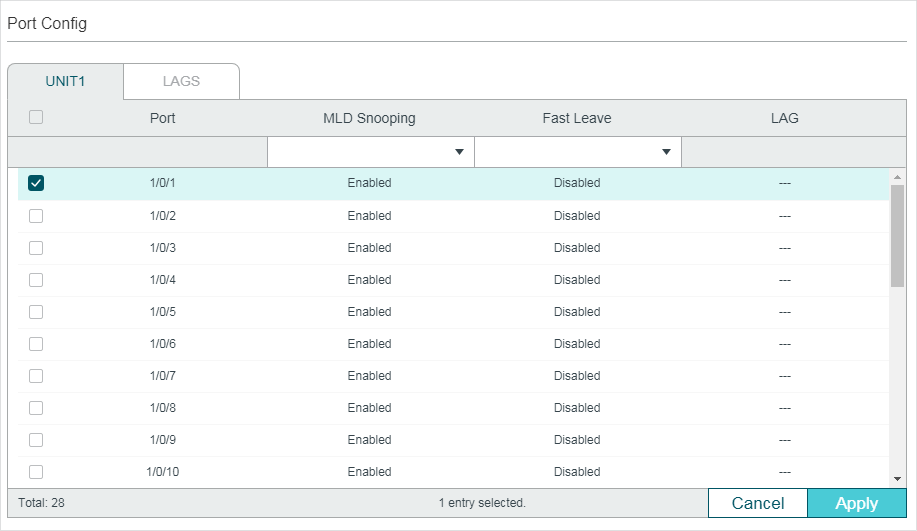The width and height of the screenshot is (917, 531).
Task: Click the Port column header
Action: coord(162,118)
